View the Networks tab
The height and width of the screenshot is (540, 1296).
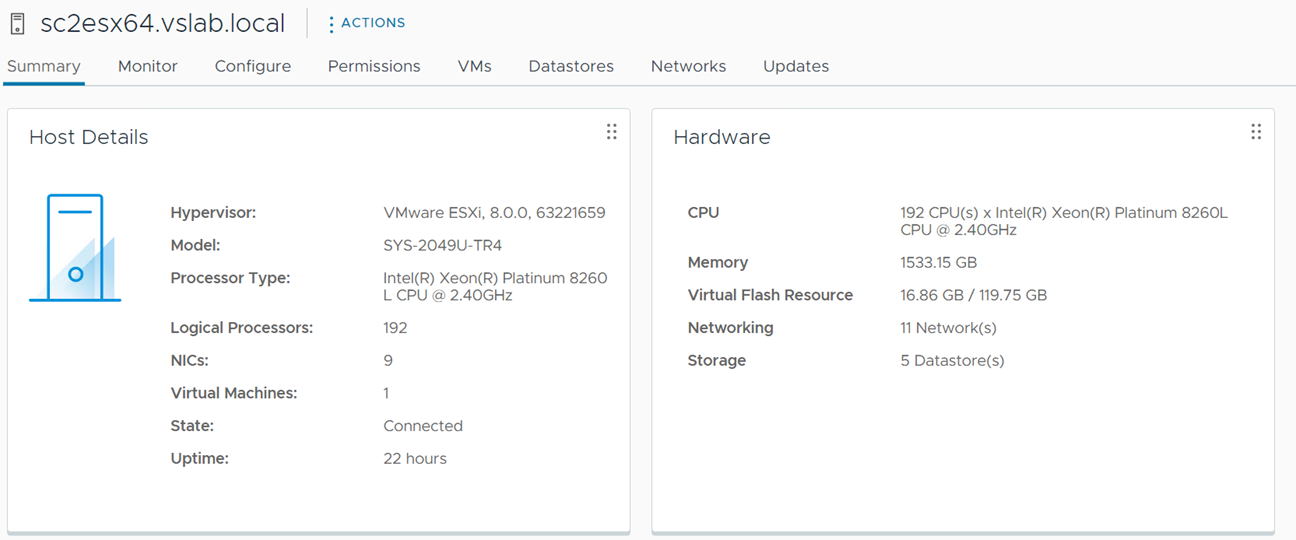coord(688,66)
